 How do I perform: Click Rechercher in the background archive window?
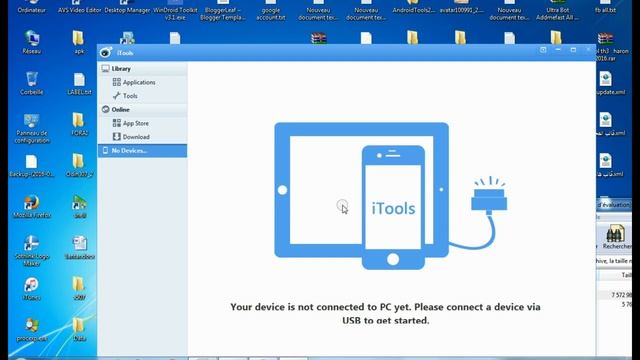pos(616,237)
